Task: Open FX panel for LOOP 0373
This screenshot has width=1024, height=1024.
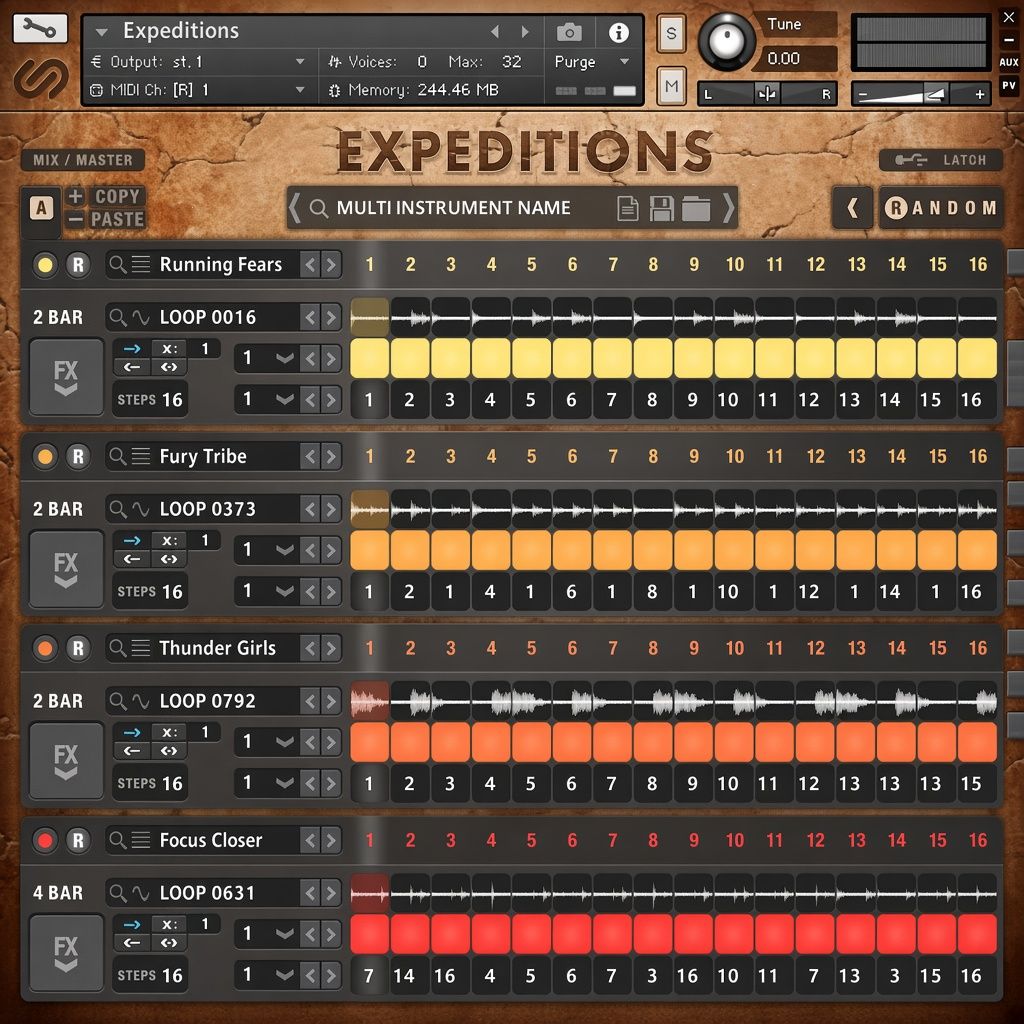Action: 66,569
